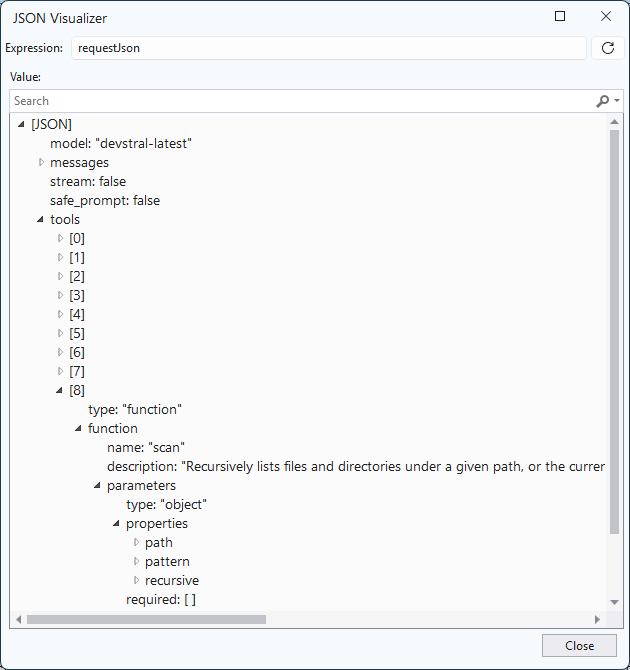
Task: Refresh the requestJson expression value
Action: click(x=608, y=48)
